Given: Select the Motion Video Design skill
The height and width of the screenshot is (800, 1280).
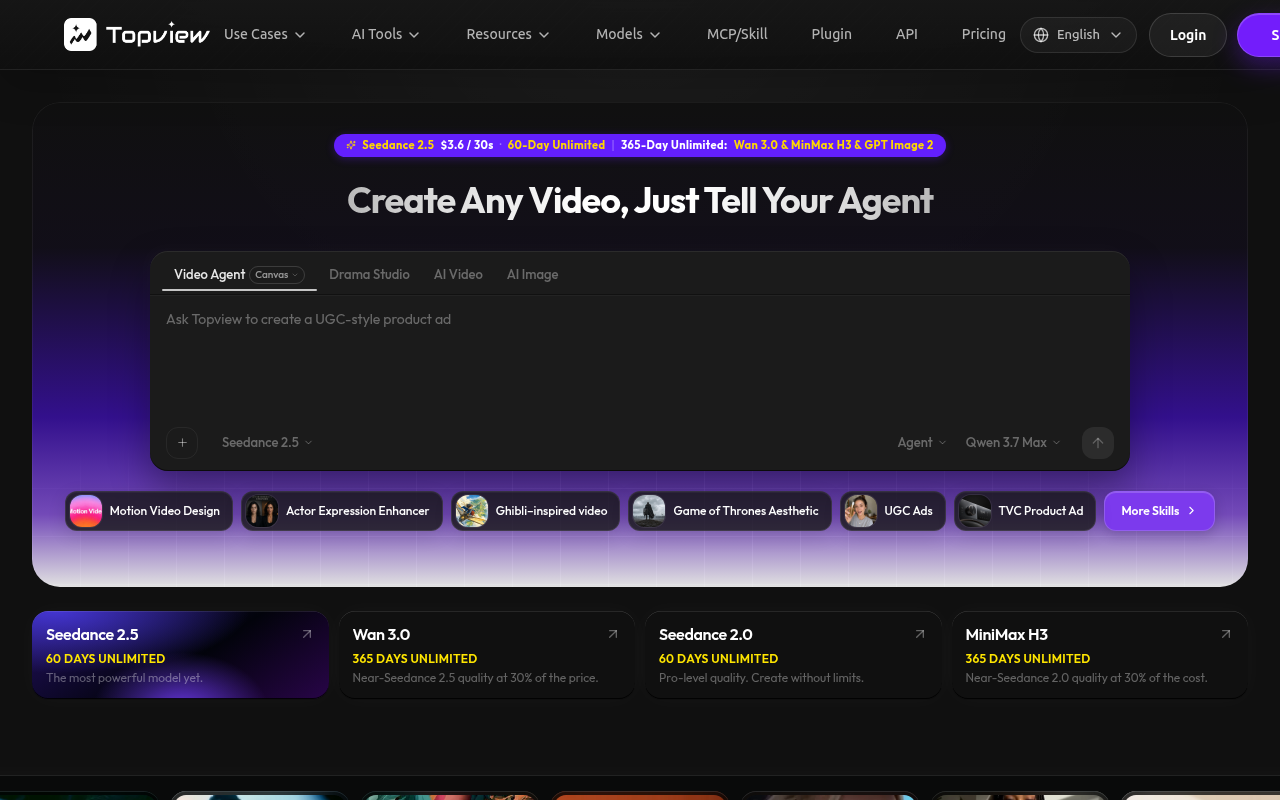Looking at the screenshot, I should 149,511.
